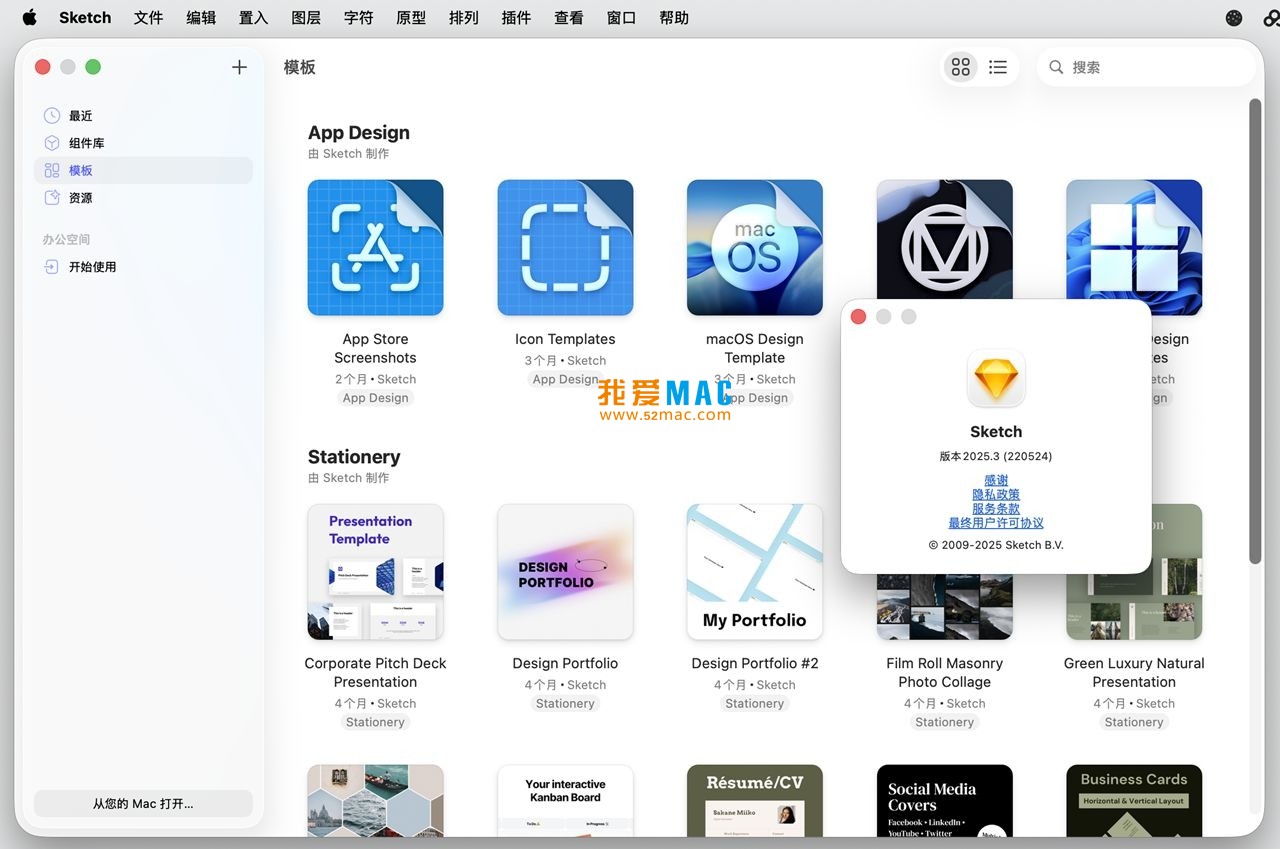Screen dimensions: 1280x849
Task: Open the 最近 section in the sidebar
Action: [80, 115]
